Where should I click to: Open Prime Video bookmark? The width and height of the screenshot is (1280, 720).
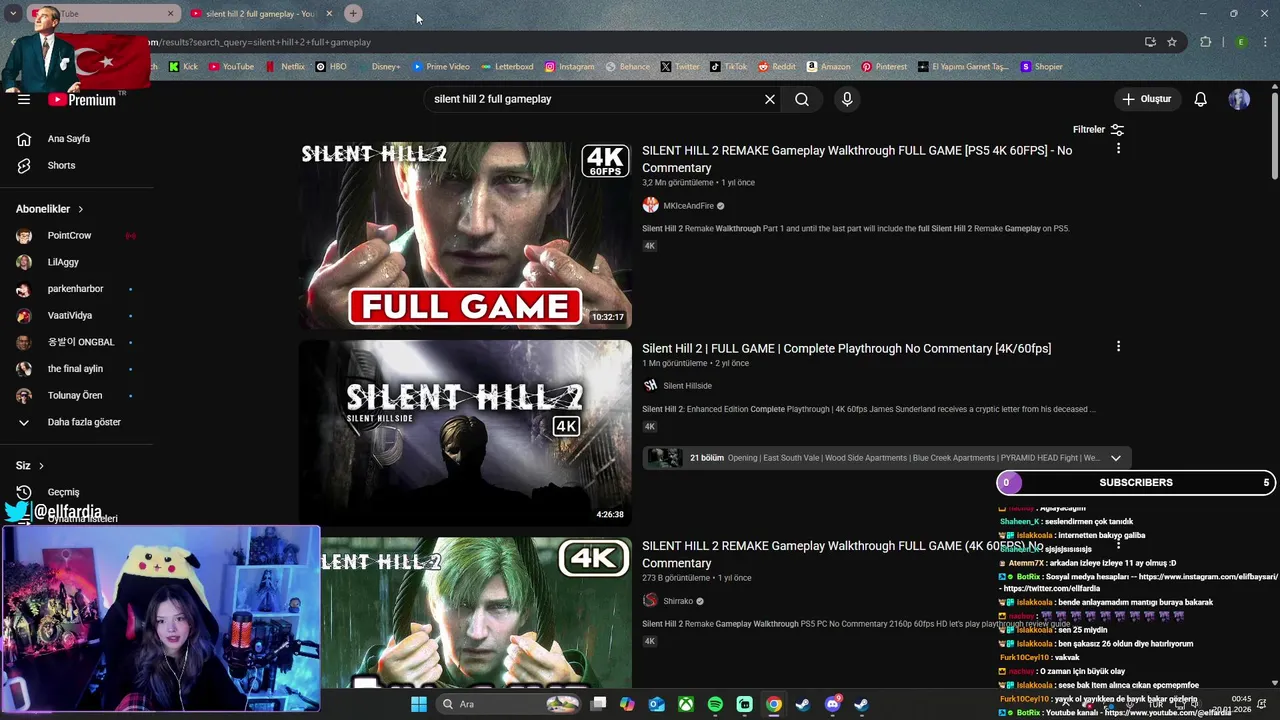point(440,67)
